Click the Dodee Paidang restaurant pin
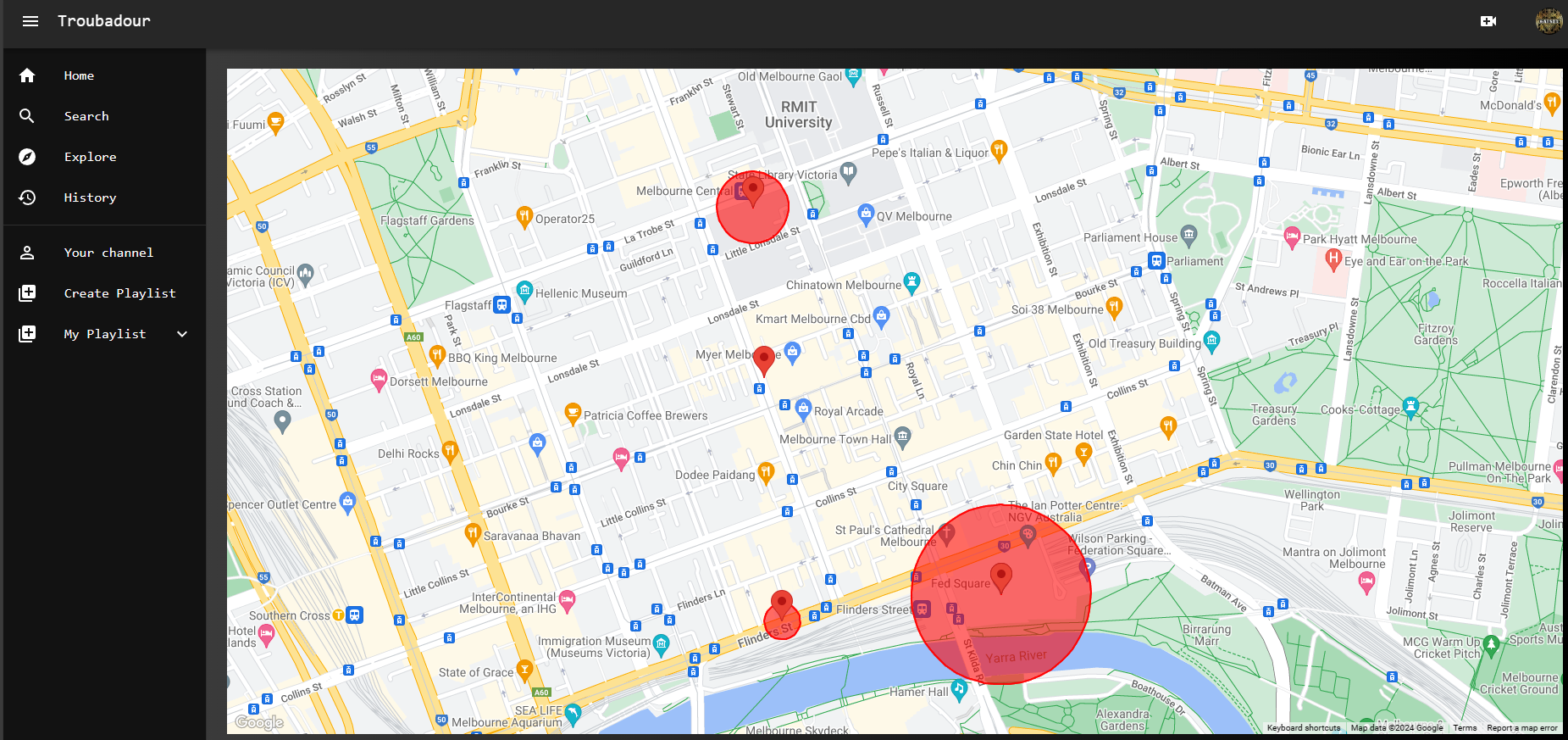The width and height of the screenshot is (1568, 740). pos(766,473)
